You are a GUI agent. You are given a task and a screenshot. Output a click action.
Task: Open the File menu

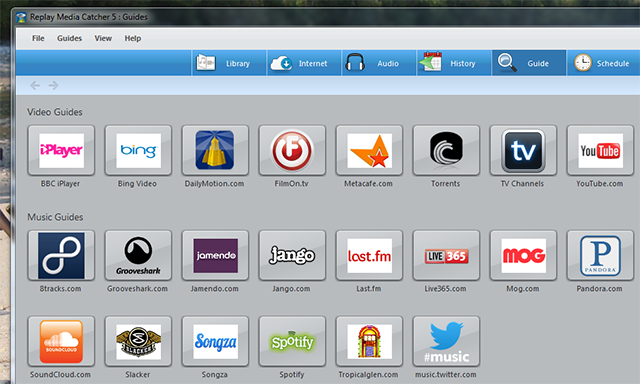pyautogui.click(x=38, y=38)
